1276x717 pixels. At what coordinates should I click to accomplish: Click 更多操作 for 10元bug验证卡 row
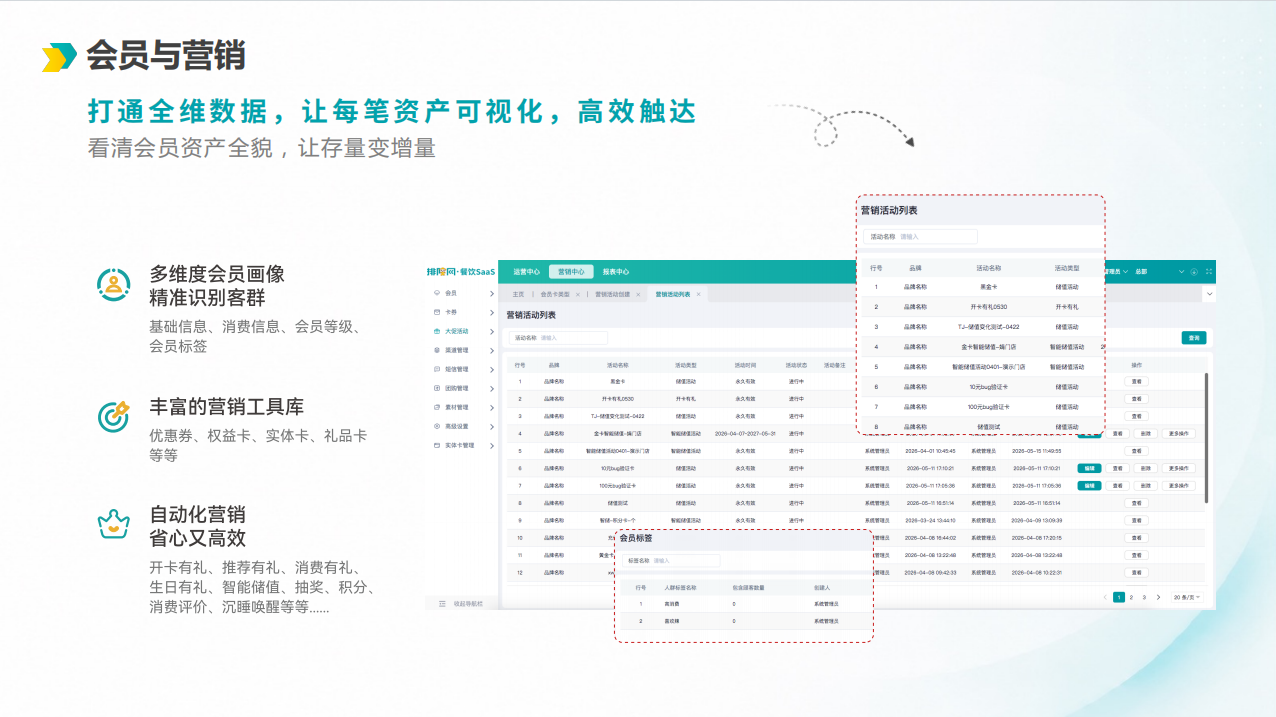click(x=1179, y=468)
